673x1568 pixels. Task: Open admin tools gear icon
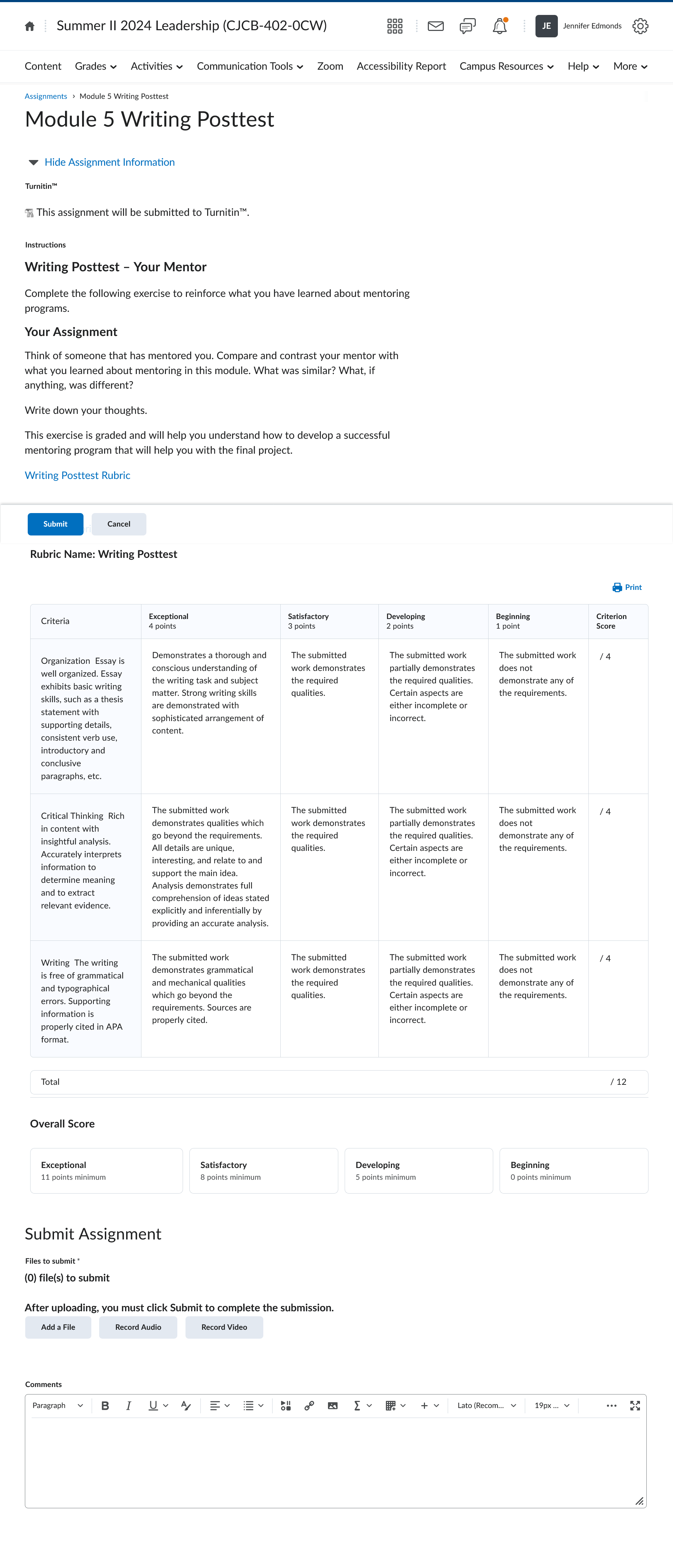coord(640,26)
